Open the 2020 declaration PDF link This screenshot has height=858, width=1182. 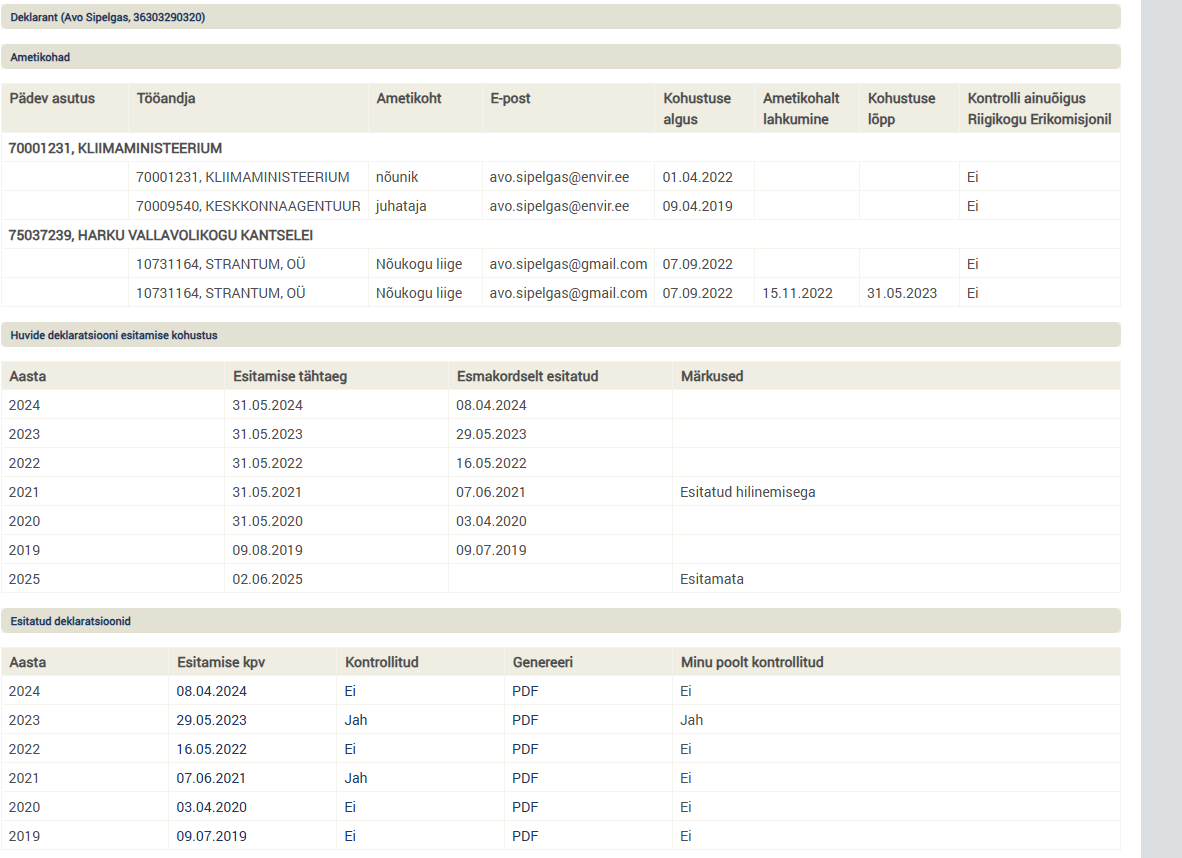(x=525, y=807)
